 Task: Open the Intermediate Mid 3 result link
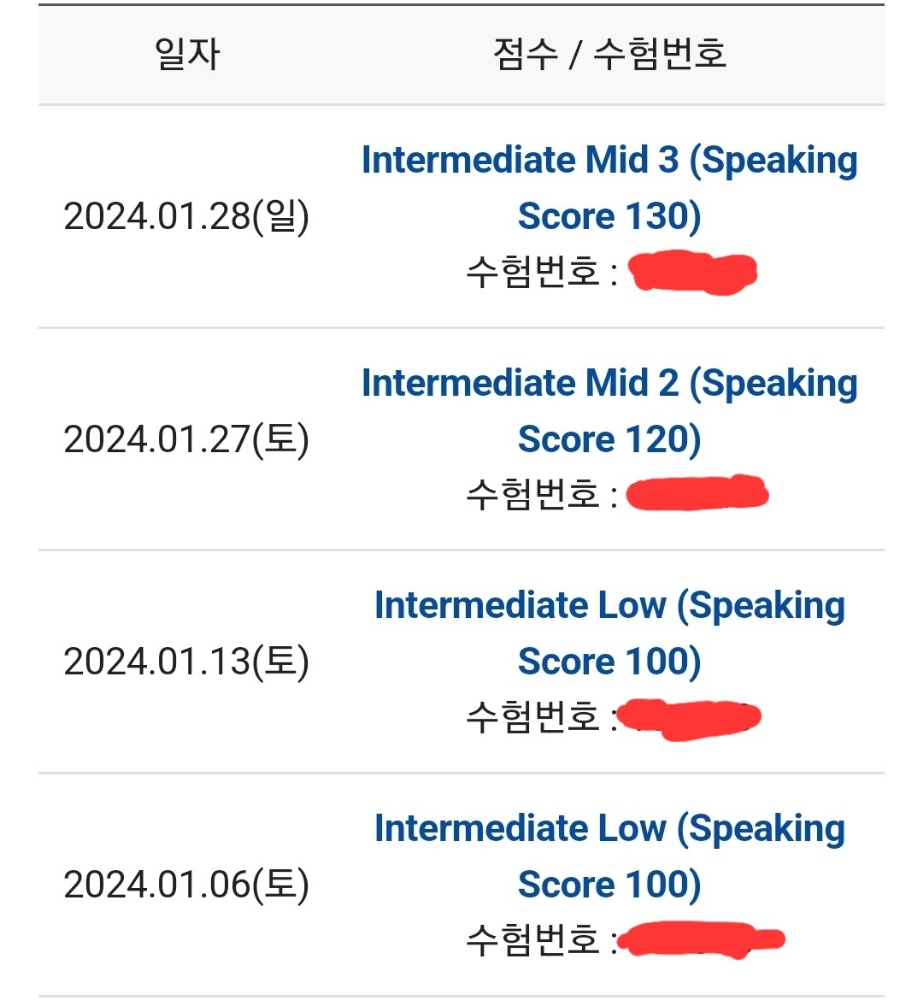609,160
